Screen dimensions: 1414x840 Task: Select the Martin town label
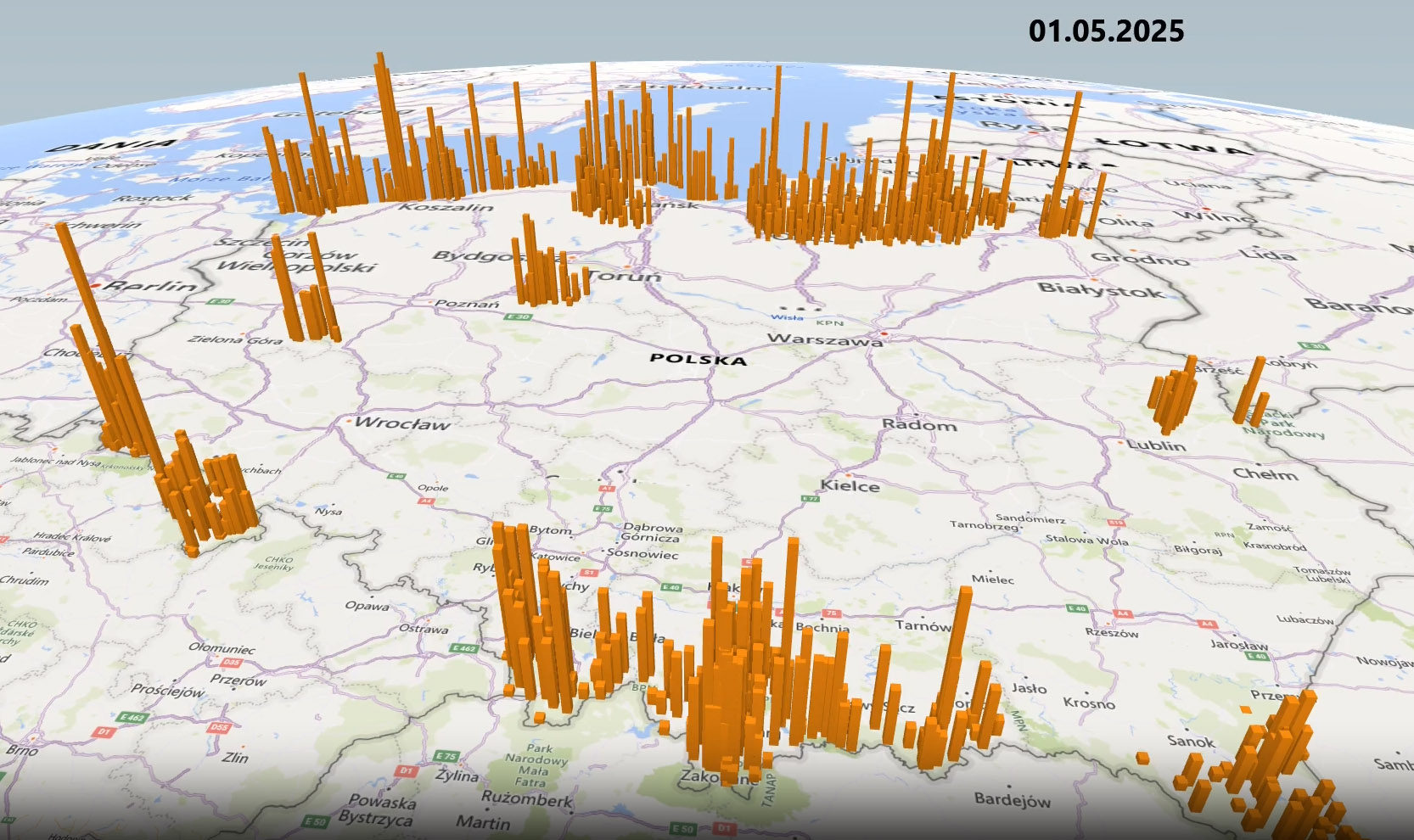tap(483, 822)
